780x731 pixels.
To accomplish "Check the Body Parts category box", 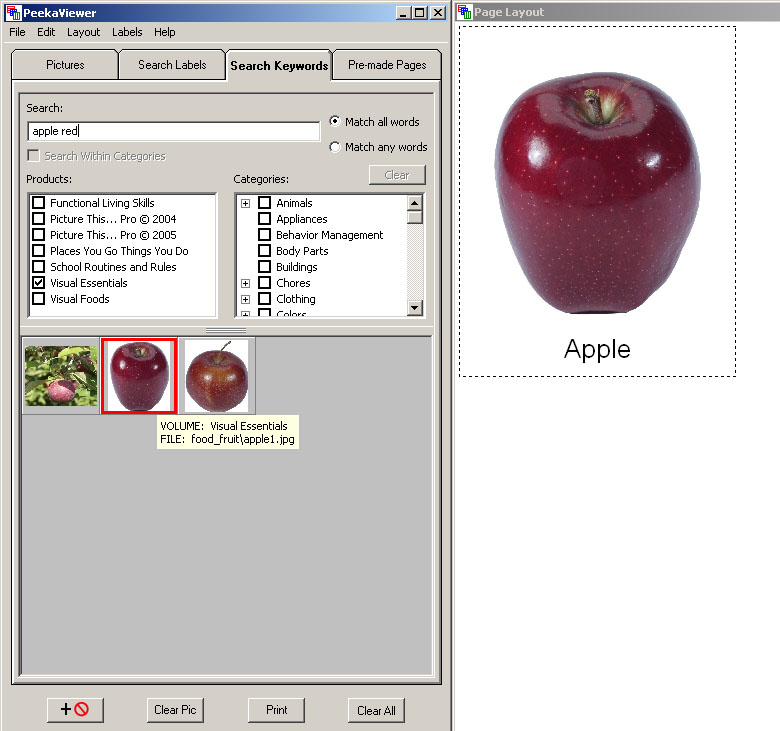I will 265,250.
